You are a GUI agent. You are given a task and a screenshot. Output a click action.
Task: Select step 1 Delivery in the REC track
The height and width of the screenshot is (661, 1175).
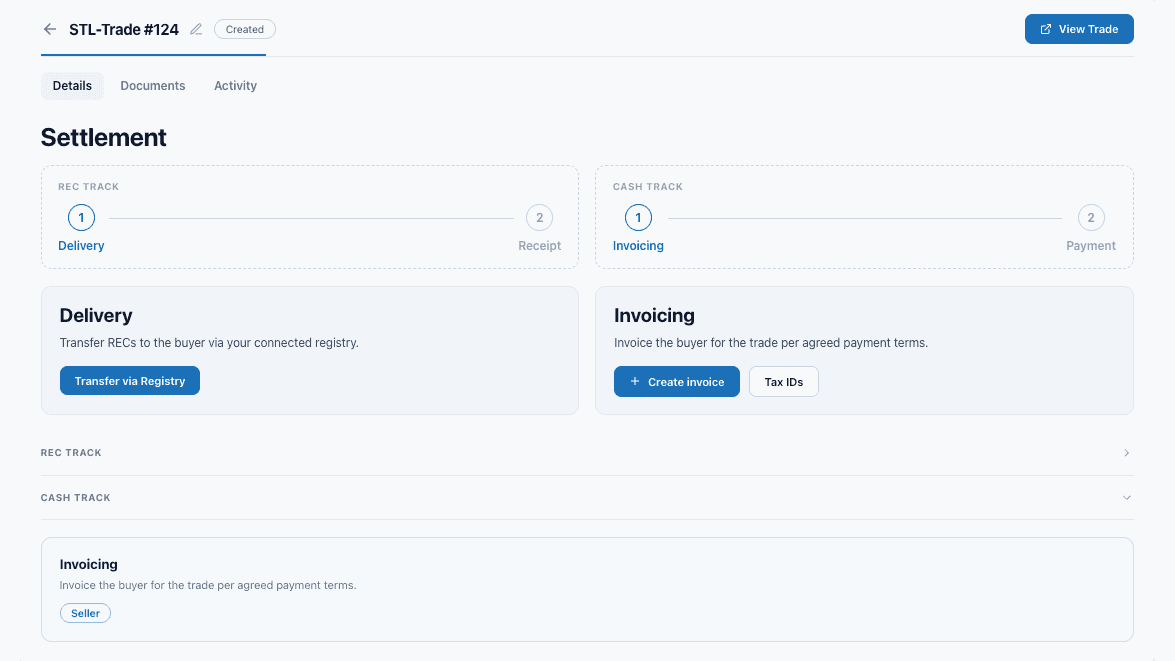(x=82, y=218)
